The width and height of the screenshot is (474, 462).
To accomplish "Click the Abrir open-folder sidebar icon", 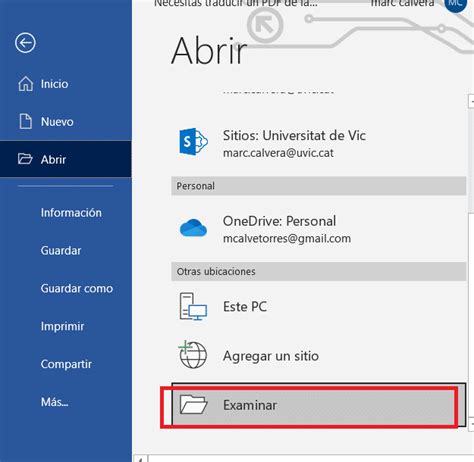I will [25, 159].
